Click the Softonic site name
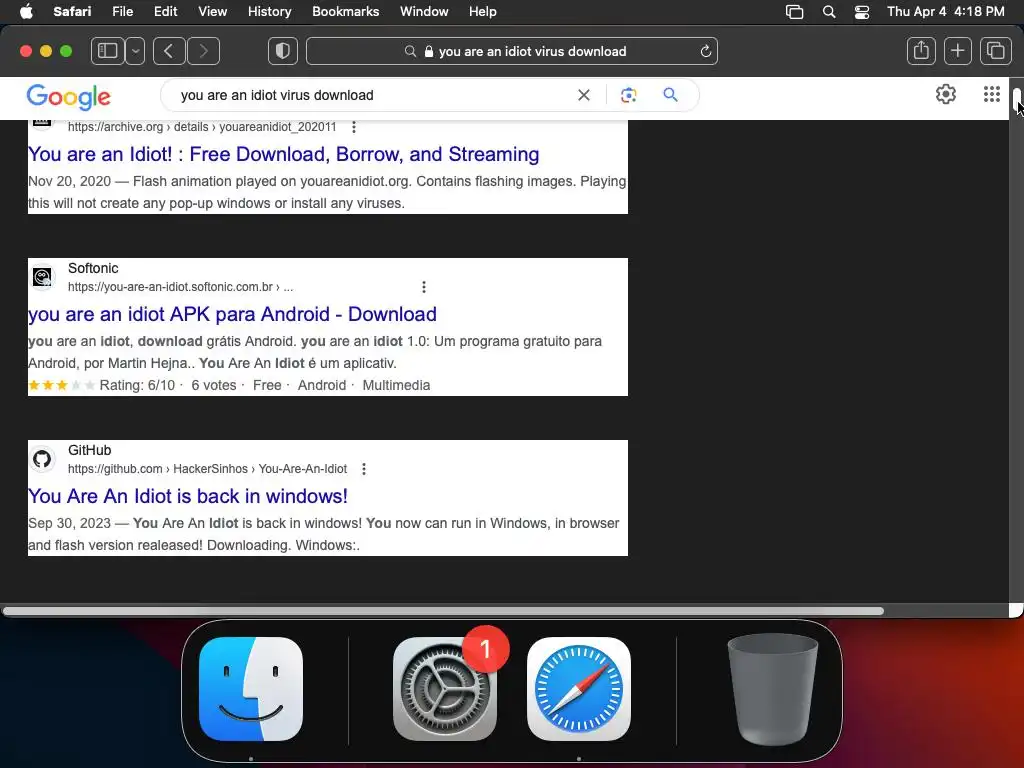1024x768 pixels. click(93, 268)
